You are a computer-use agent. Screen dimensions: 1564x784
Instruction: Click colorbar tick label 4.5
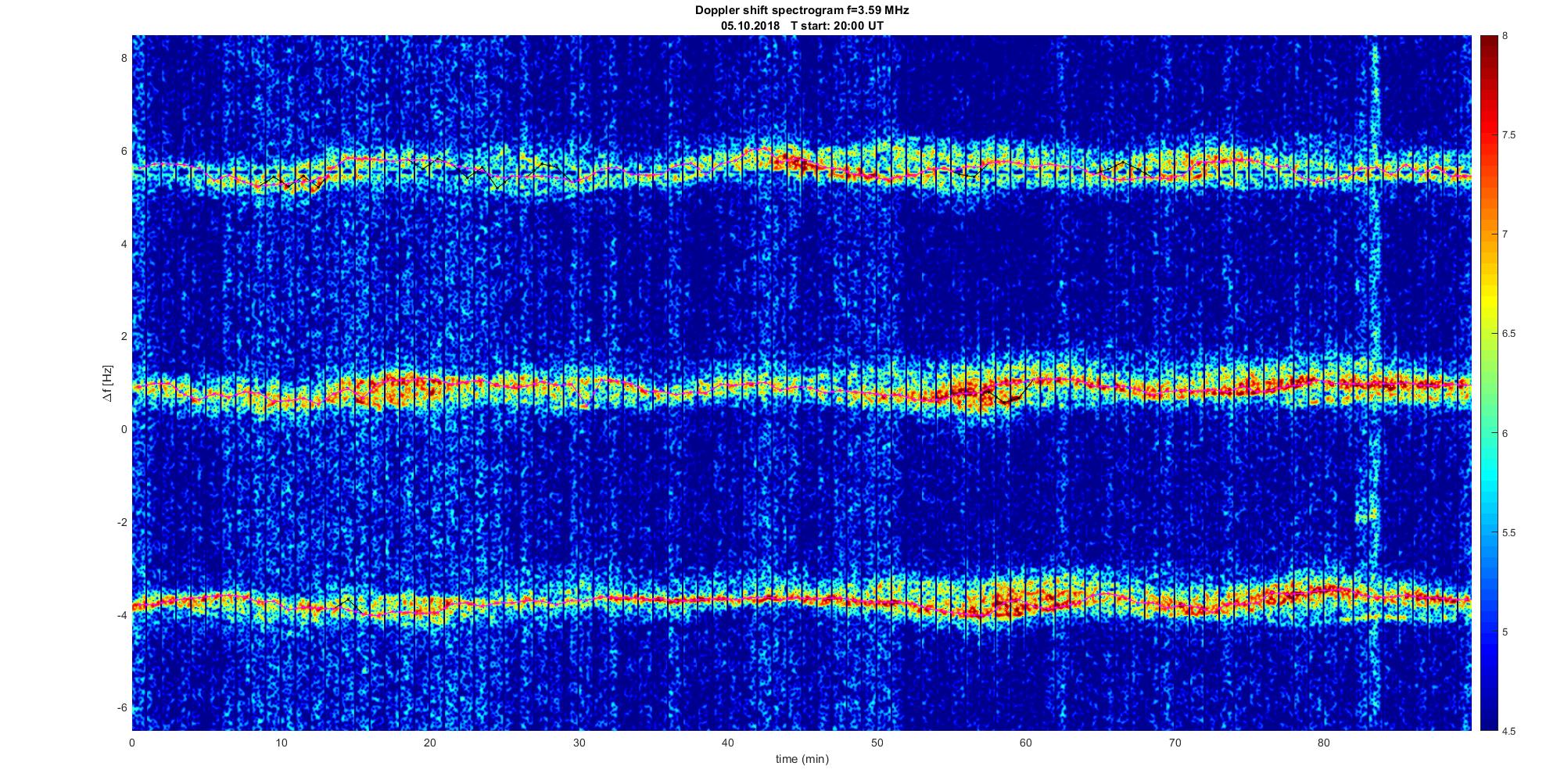click(1509, 732)
